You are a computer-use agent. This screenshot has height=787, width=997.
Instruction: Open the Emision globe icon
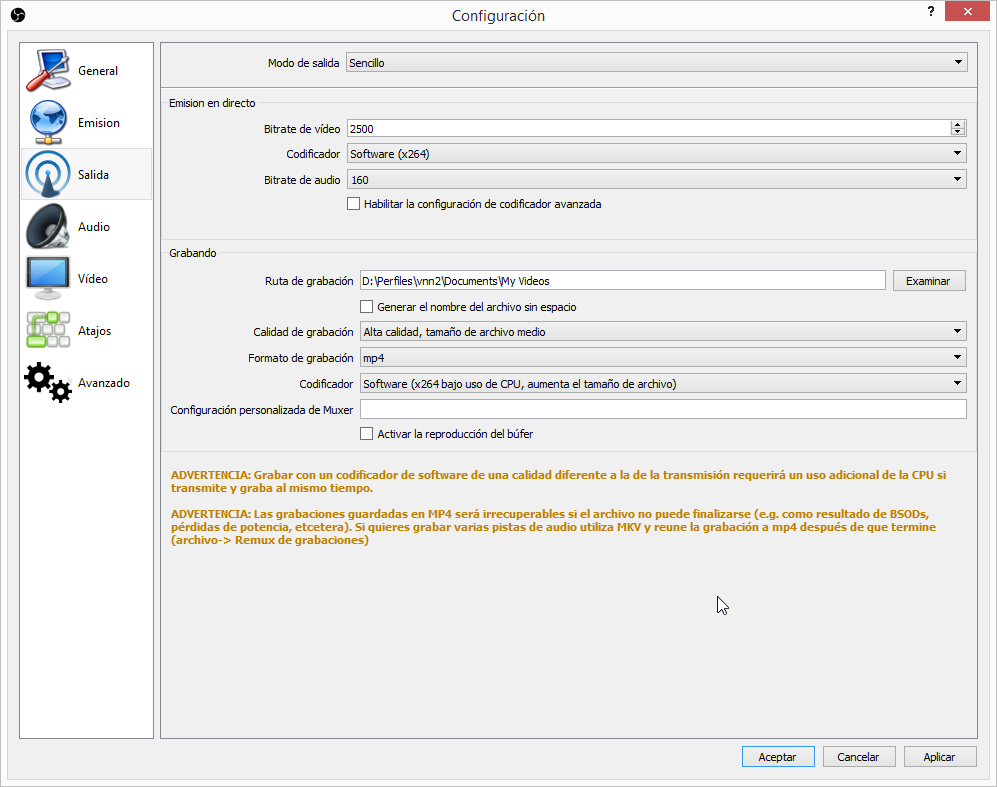pos(47,123)
